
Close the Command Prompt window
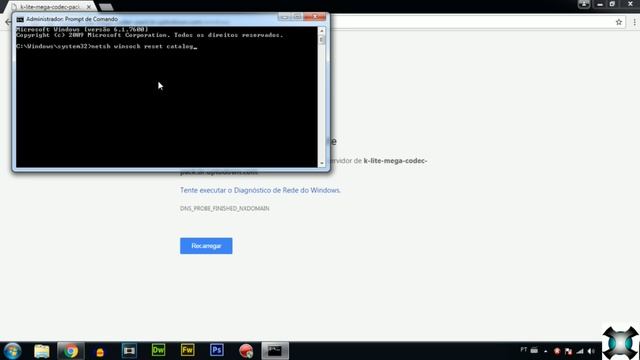[315, 17]
